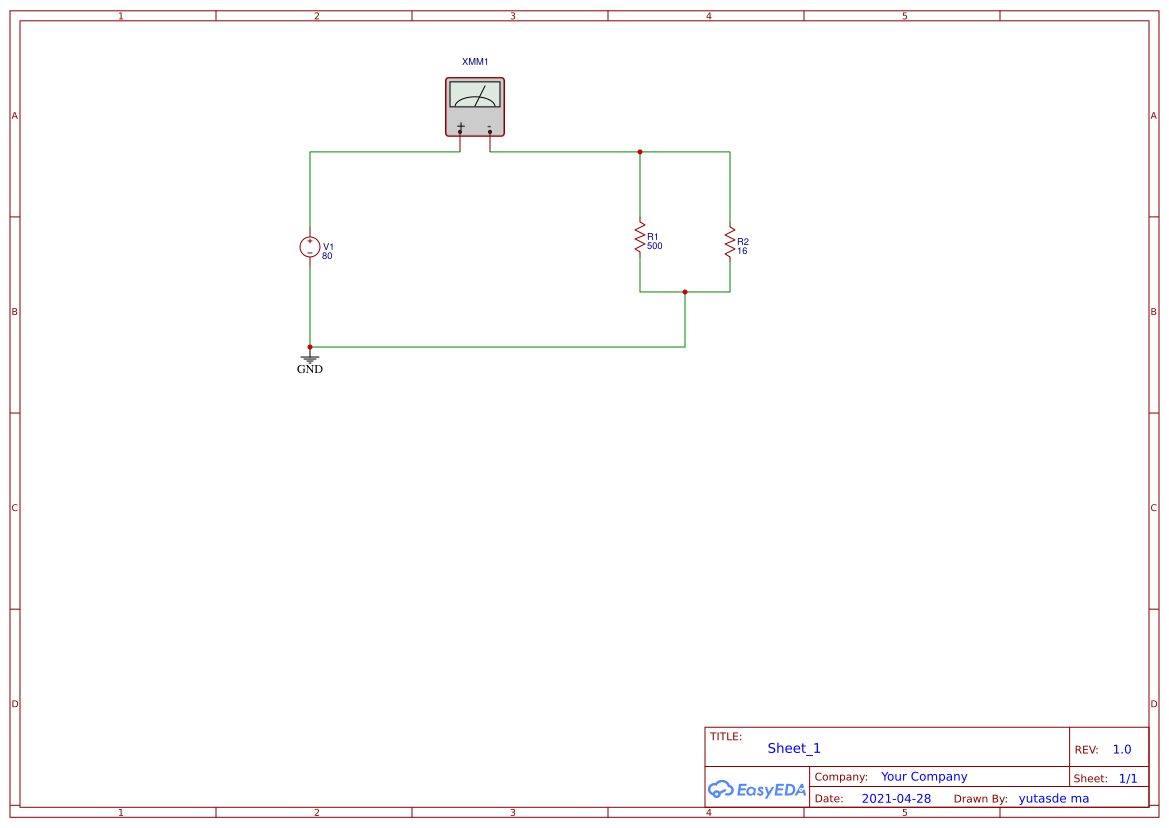Select the R1 value label 500
Viewport: 1169px width, 828px height.
655,246
